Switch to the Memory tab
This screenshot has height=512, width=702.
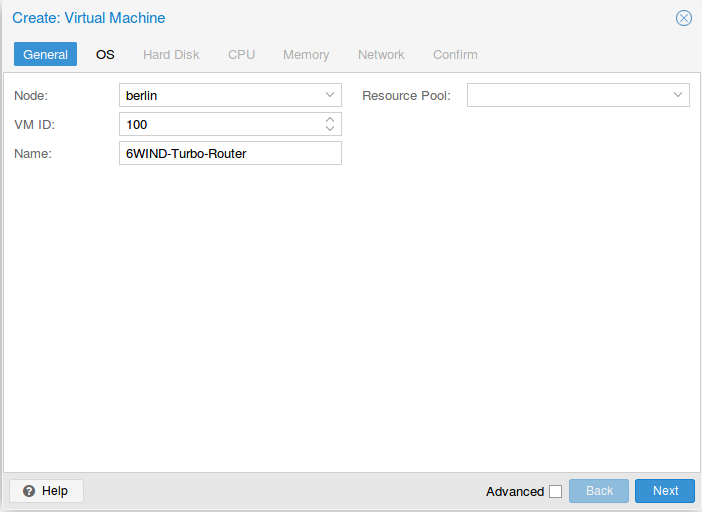click(x=306, y=54)
